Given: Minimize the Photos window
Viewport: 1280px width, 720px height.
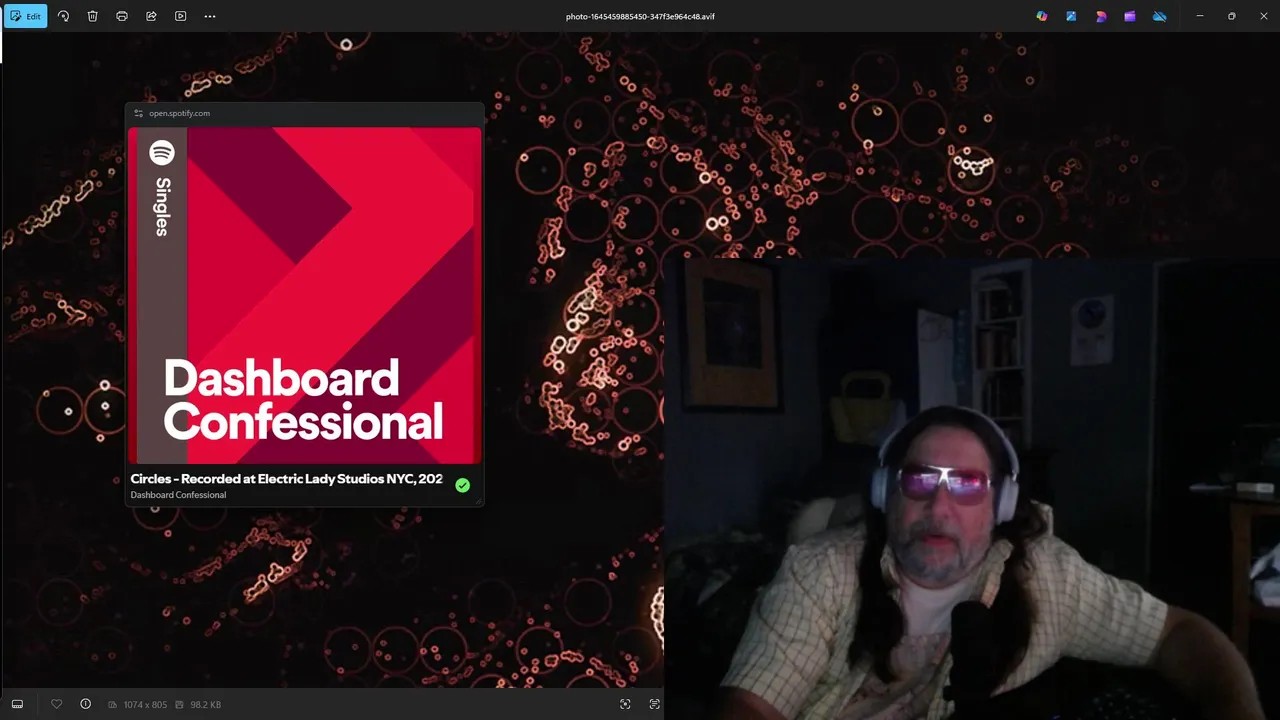Looking at the screenshot, I should point(1200,16).
